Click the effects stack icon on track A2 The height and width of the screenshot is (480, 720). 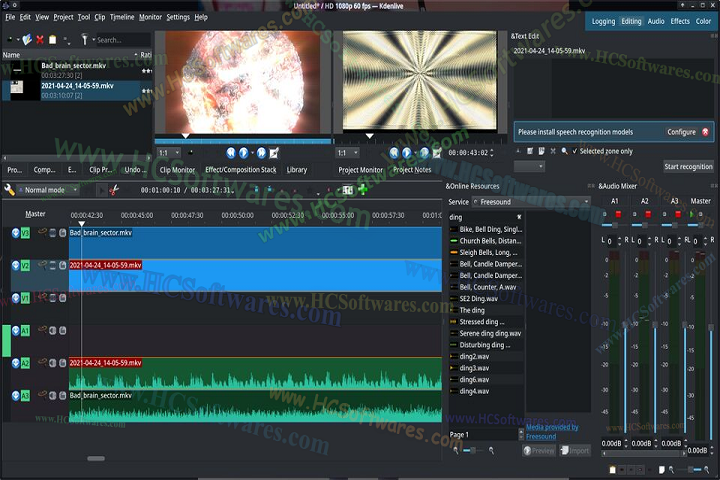(x=42, y=362)
